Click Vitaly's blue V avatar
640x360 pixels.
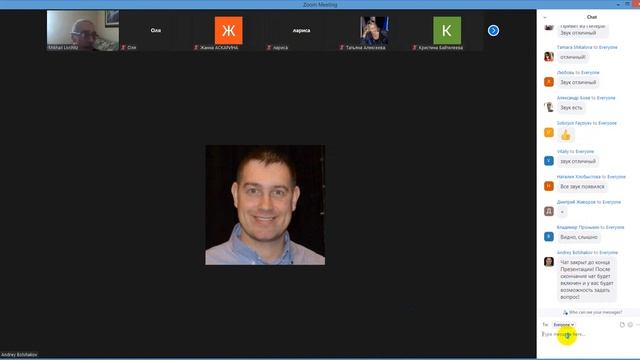(x=549, y=161)
